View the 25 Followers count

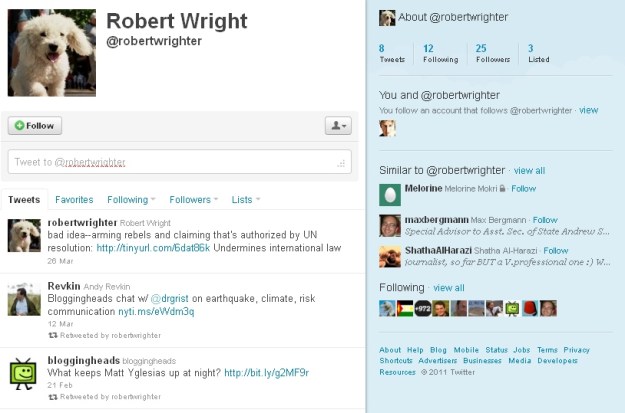(x=493, y=53)
